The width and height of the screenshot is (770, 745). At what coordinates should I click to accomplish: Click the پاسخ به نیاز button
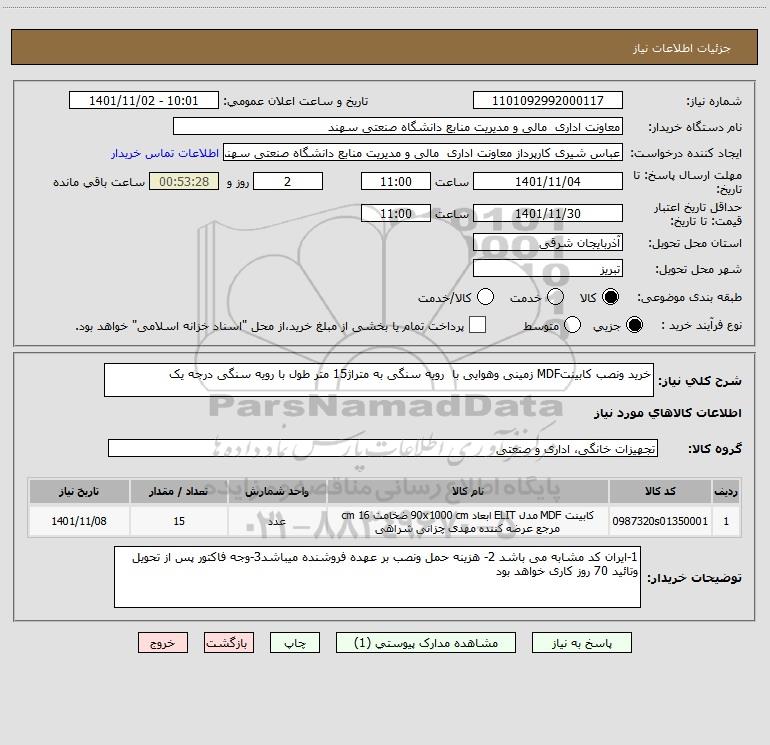click(x=582, y=643)
